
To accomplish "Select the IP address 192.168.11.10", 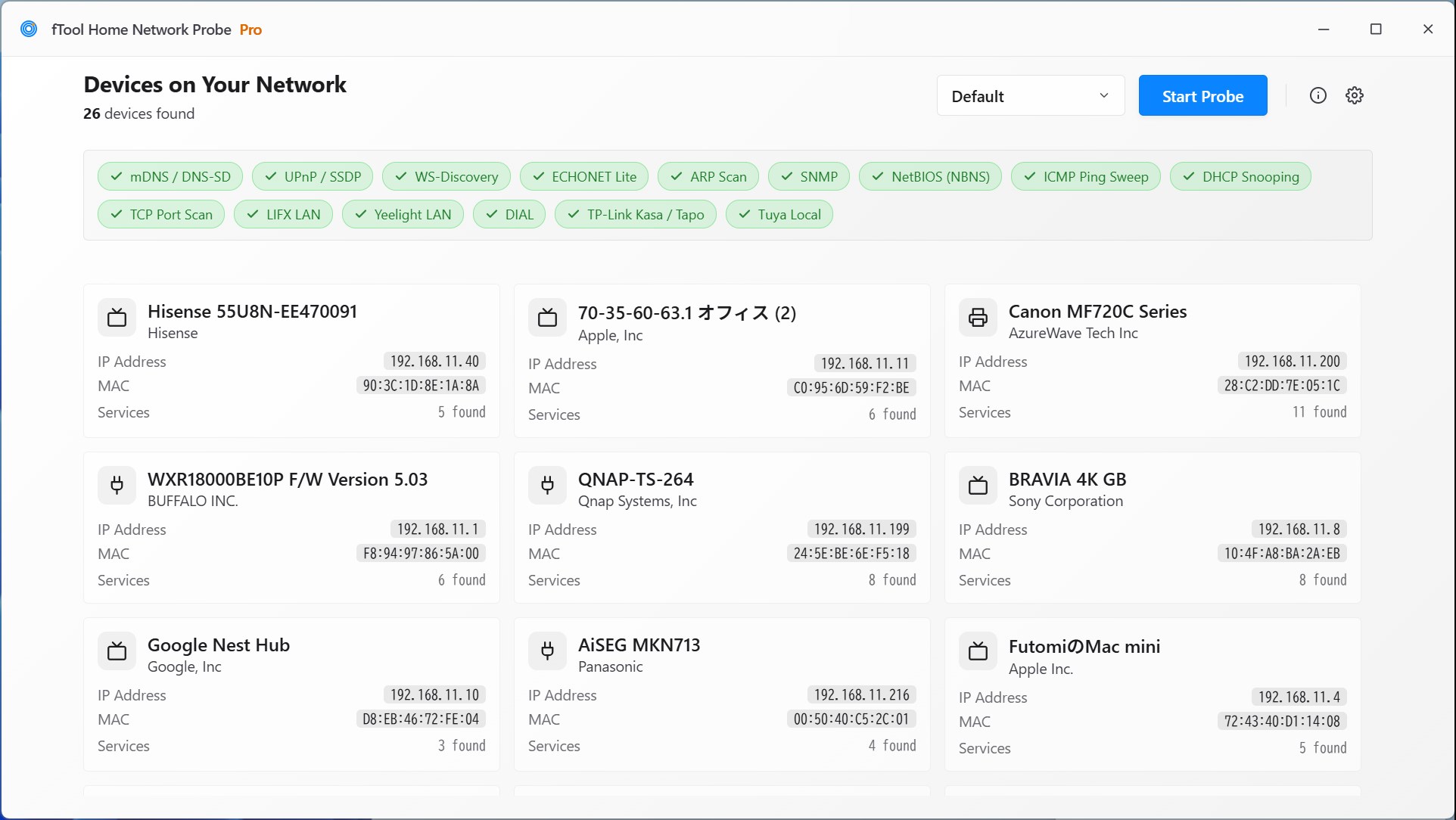I will [x=434, y=694].
